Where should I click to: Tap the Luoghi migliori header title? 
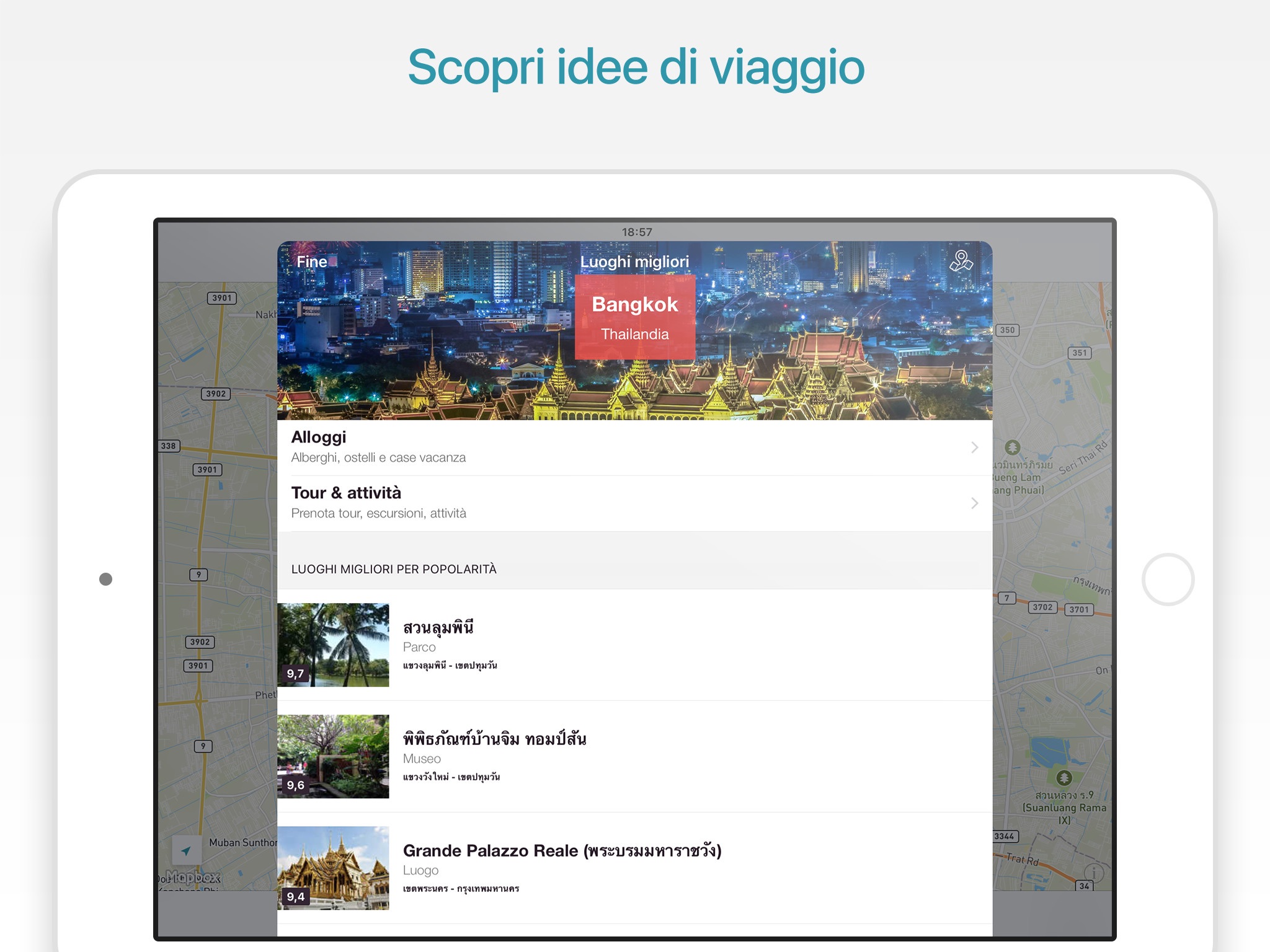pos(634,262)
